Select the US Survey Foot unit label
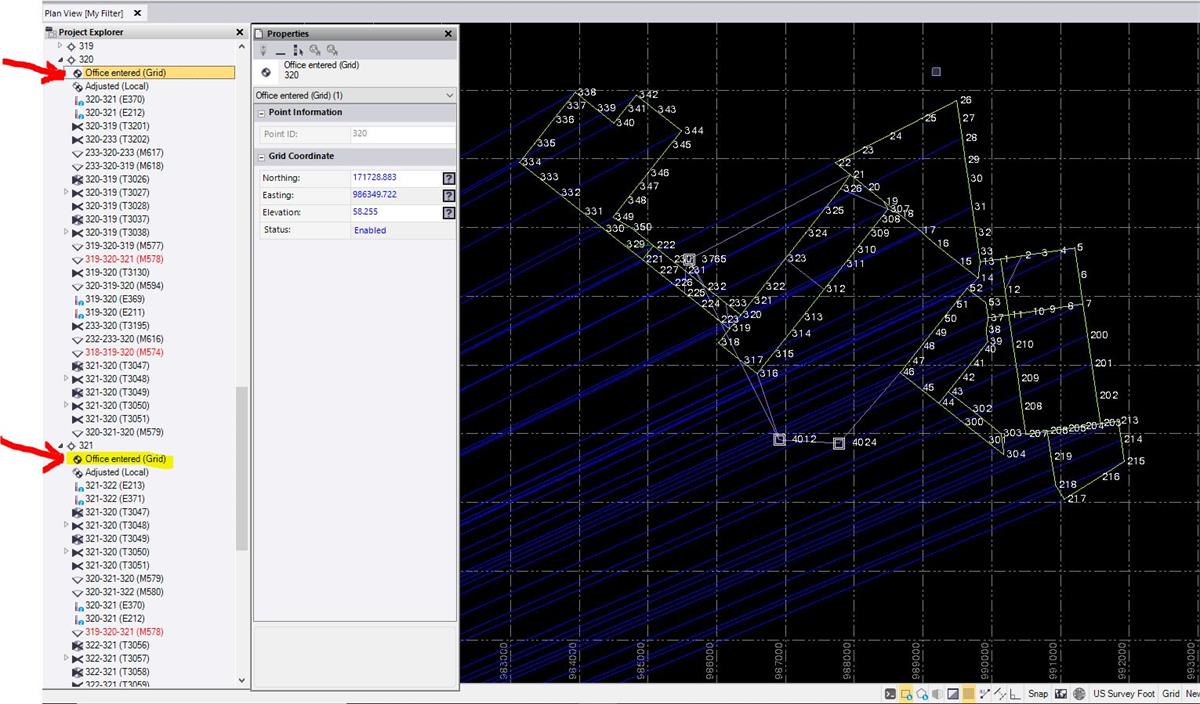 [x=1124, y=693]
